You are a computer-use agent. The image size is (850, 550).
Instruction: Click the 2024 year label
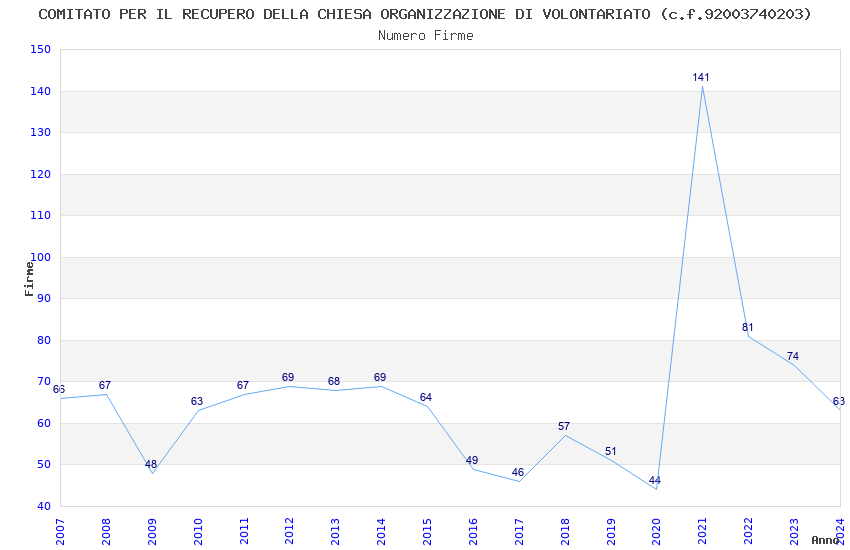click(x=840, y=532)
